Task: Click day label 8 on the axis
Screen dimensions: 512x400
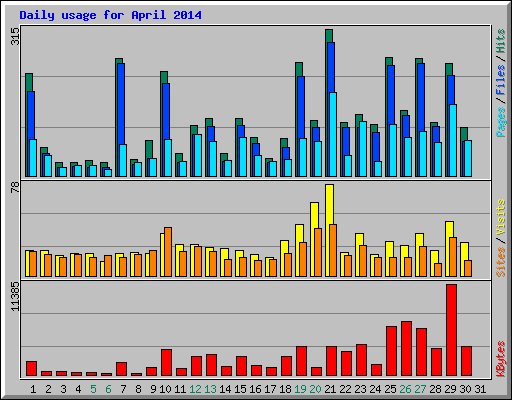Action: pyautogui.click(x=138, y=389)
